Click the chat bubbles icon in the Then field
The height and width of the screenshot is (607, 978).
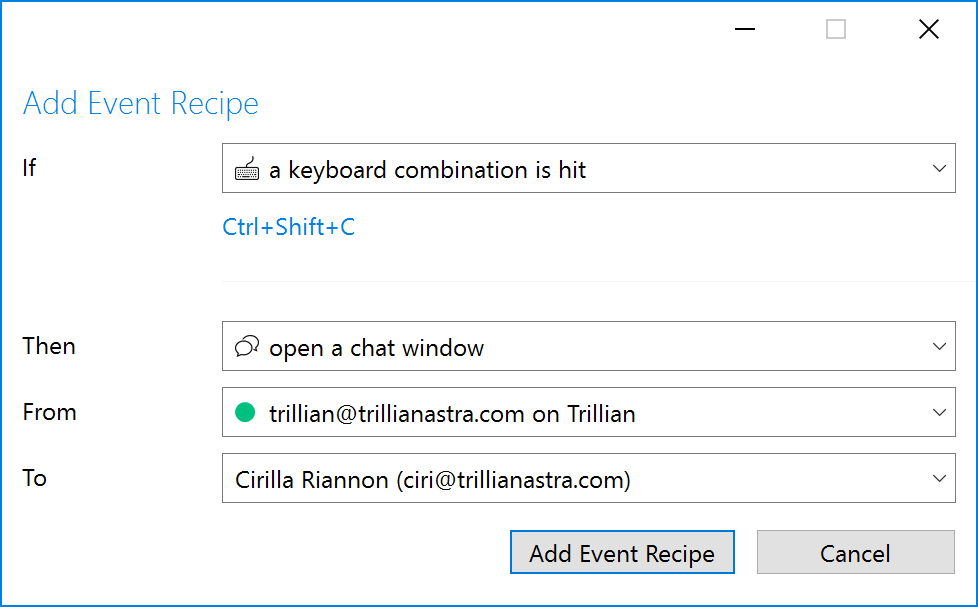coord(247,346)
